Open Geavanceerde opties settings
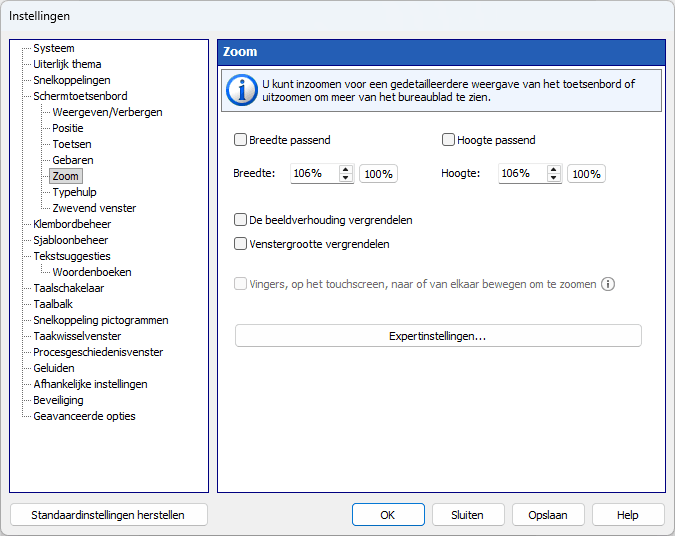 tap(84, 416)
